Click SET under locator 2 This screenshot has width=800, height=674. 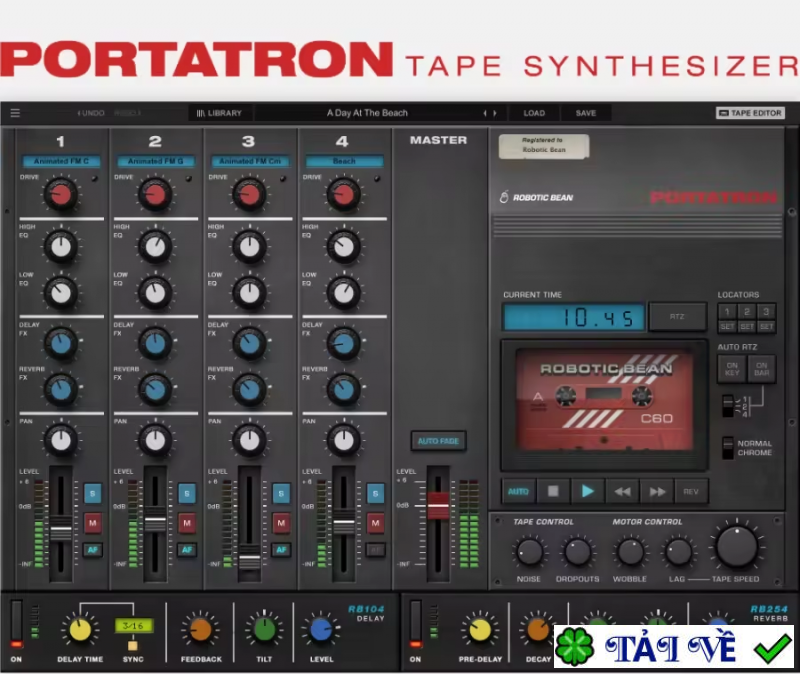pyautogui.click(x=746, y=327)
